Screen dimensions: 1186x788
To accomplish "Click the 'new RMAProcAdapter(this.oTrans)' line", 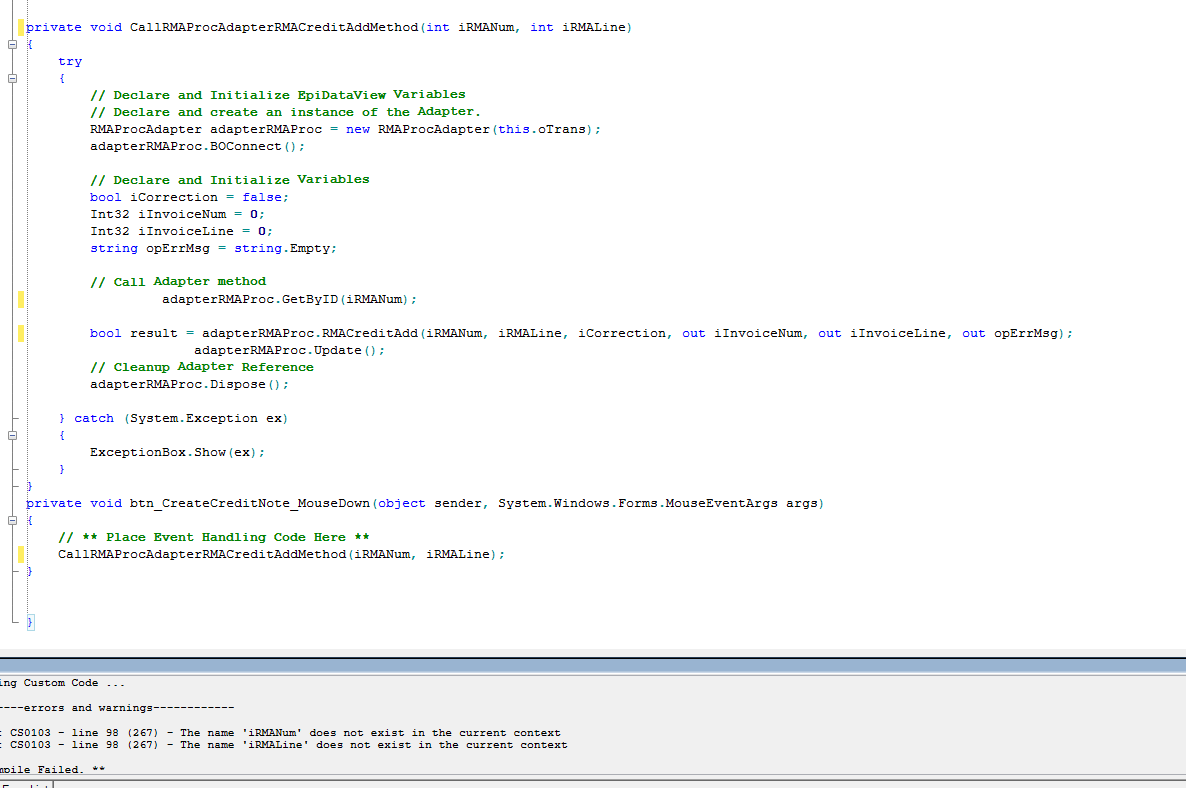I will (x=346, y=129).
